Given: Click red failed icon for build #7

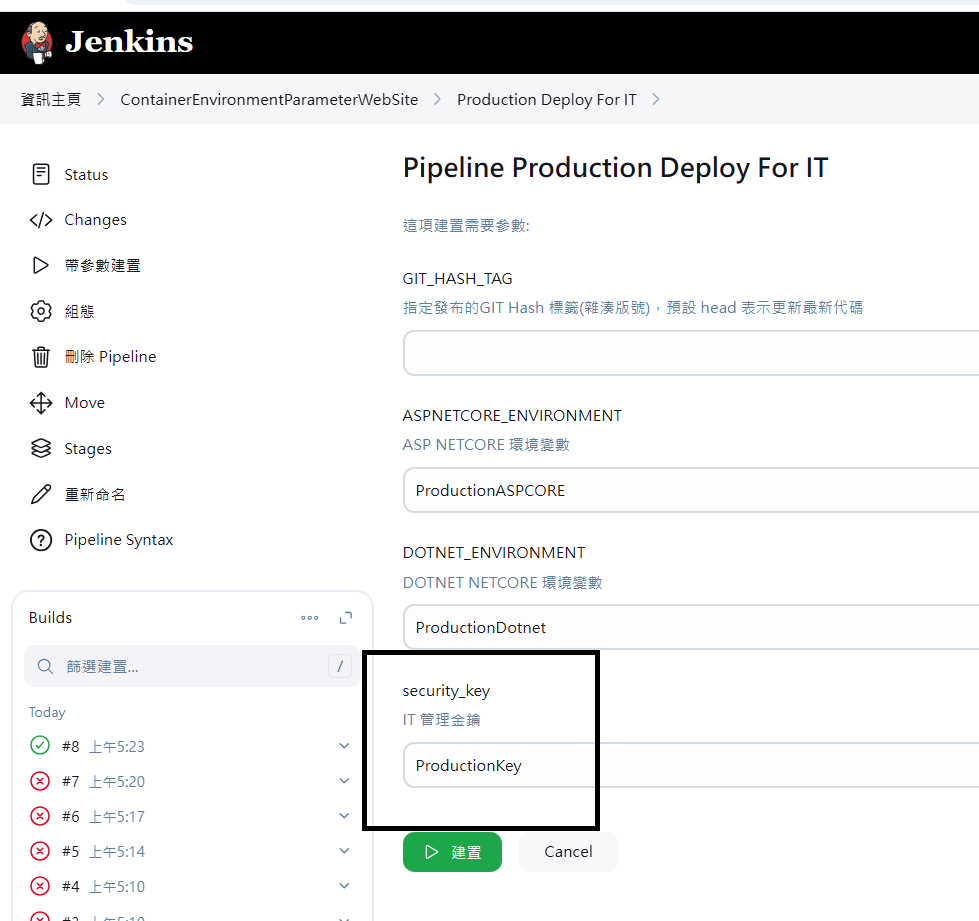Looking at the screenshot, I should (x=40, y=781).
